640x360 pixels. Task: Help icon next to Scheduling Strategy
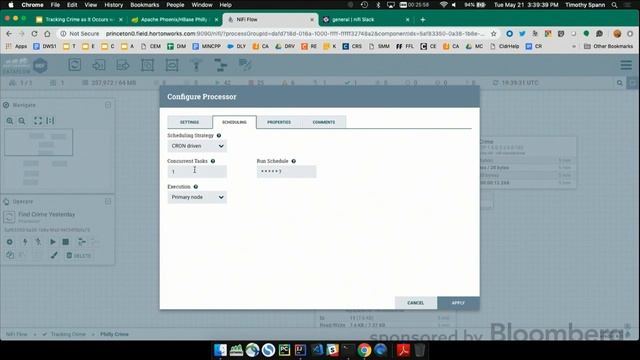(x=219, y=136)
